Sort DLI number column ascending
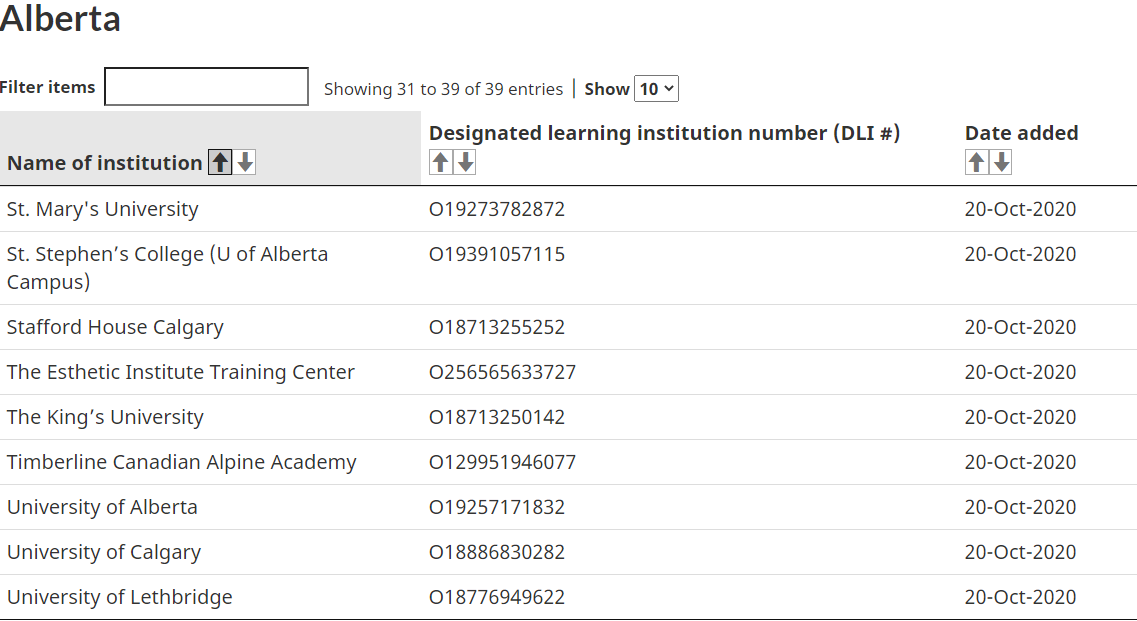This screenshot has height=621, width=1137. [x=440, y=162]
